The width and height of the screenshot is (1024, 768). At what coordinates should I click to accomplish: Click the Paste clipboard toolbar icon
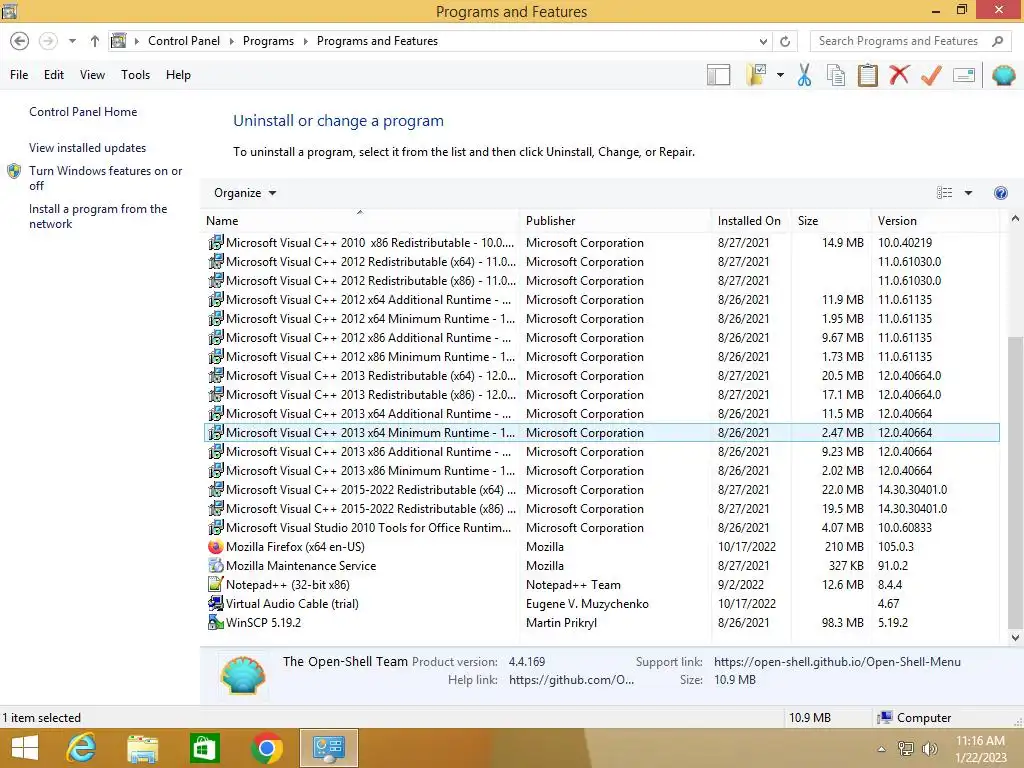[867, 75]
